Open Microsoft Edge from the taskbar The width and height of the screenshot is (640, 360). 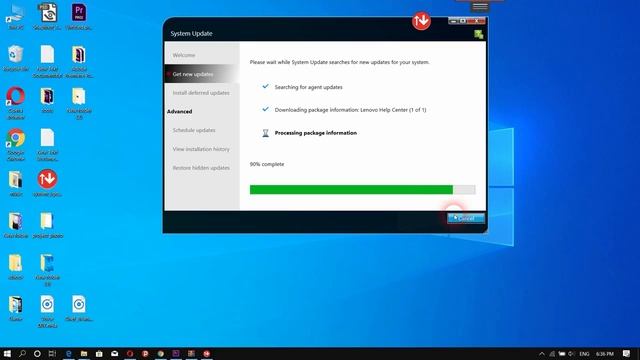(69, 353)
